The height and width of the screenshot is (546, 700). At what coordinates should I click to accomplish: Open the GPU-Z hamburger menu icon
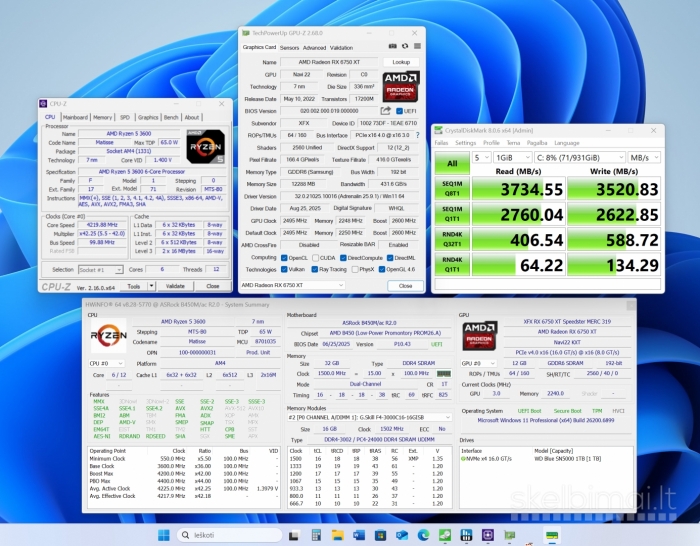417,46
